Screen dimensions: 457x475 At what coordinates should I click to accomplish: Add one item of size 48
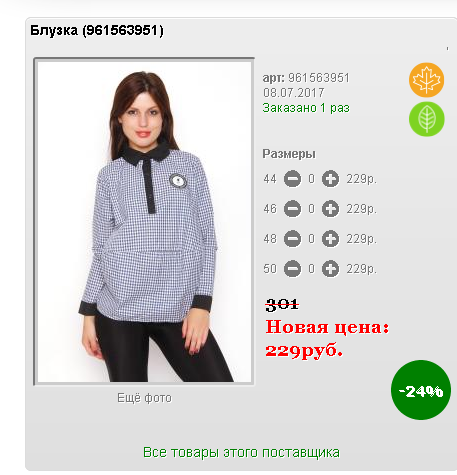pyautogui.click(x=330, y=239)
